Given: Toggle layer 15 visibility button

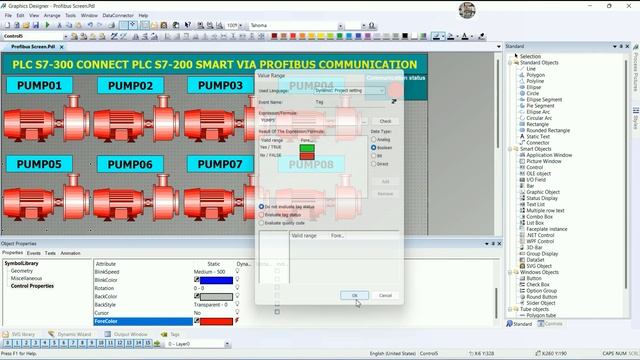Looking at the screenshot, I should [148, 344].
